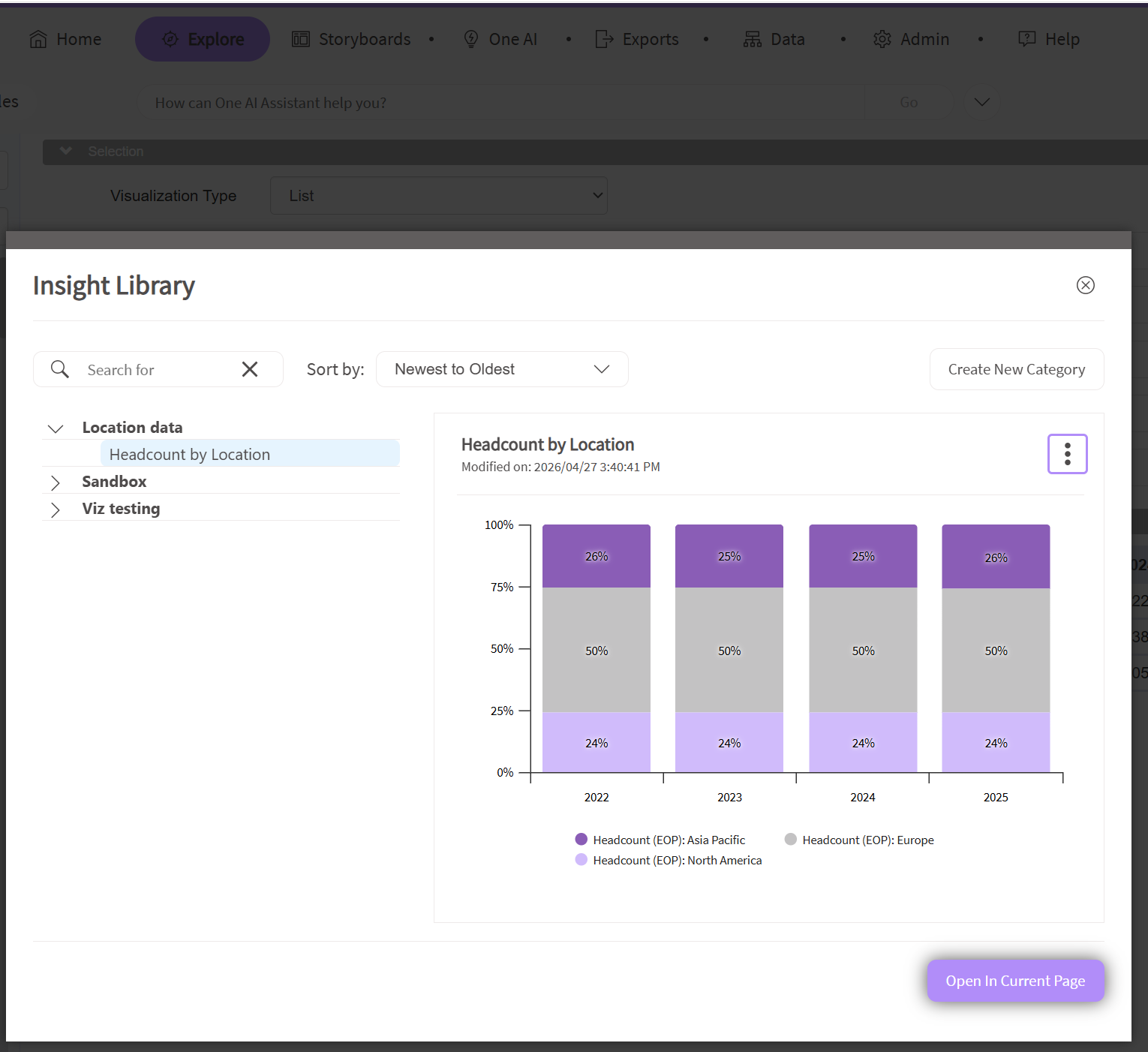Viewport: 1148px width, 1052px height.
Task: Close the Insight Library dialog
Action: point(1085,285)
